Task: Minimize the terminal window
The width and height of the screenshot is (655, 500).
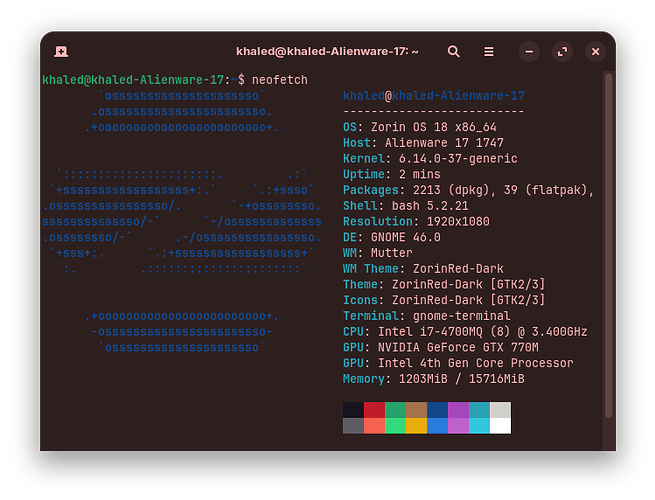Action: 529,51
